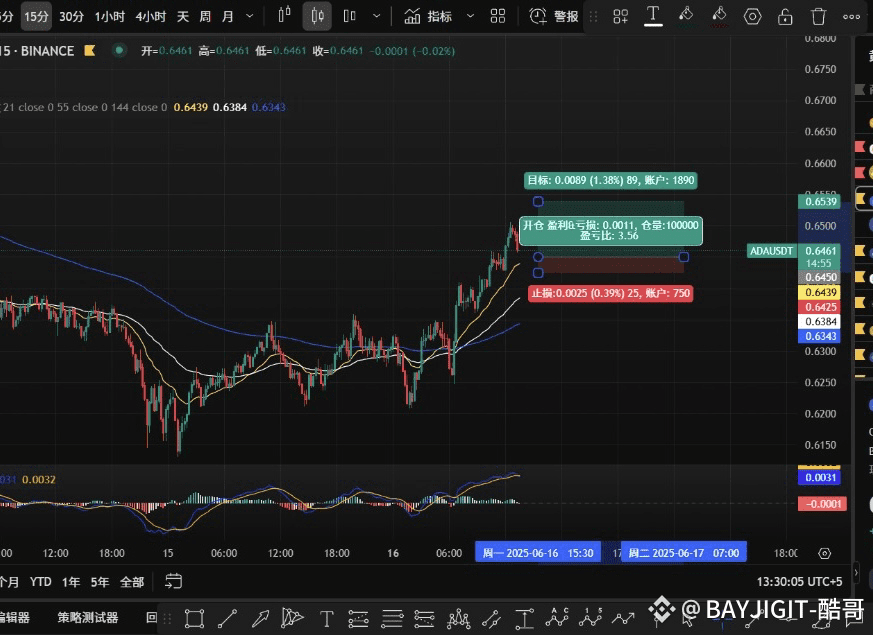873x635 pixels.
Task: Select the bottom toolbar Text tool
Action: (326, 618)
